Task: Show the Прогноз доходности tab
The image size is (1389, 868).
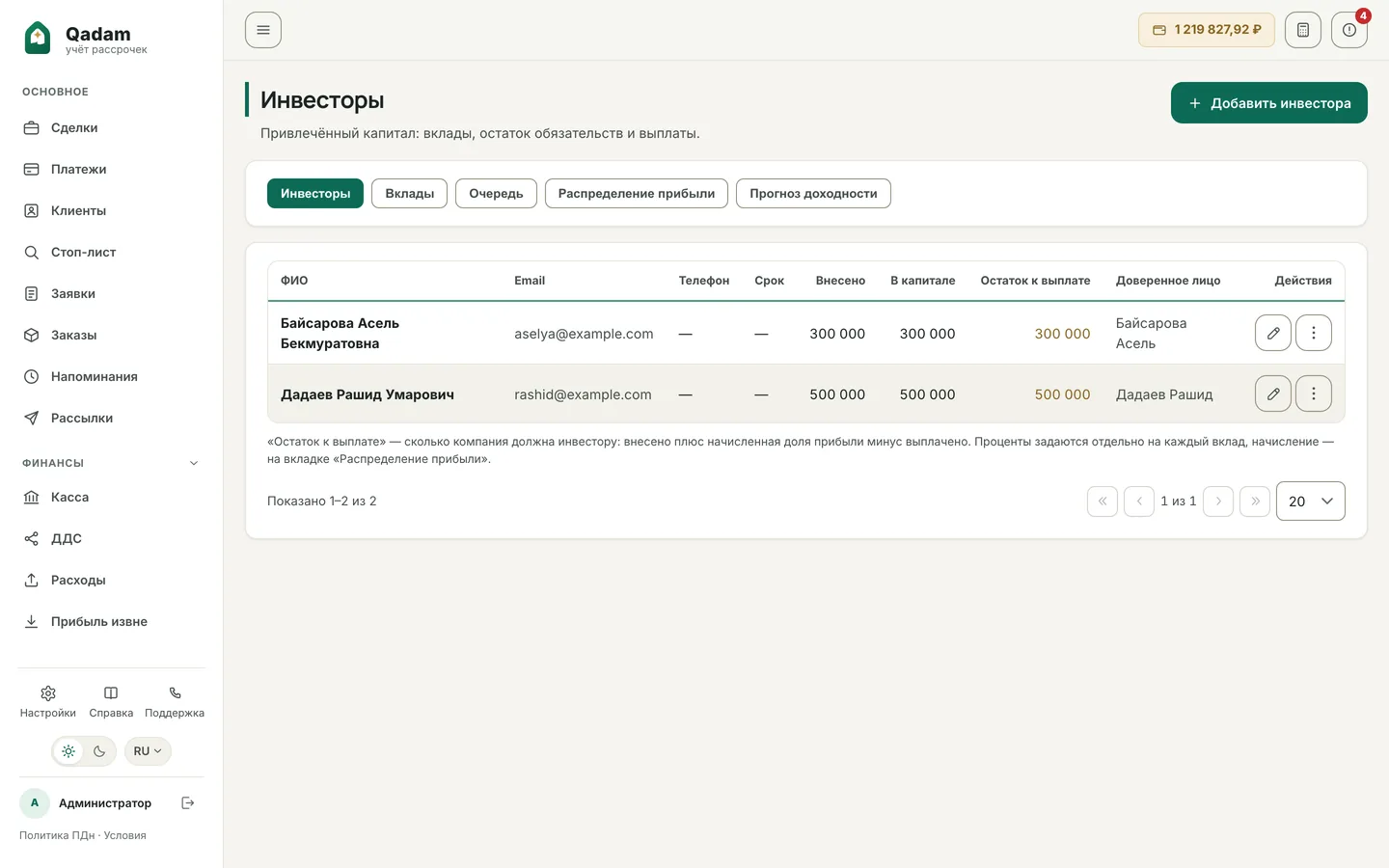Action: point(813,193)
